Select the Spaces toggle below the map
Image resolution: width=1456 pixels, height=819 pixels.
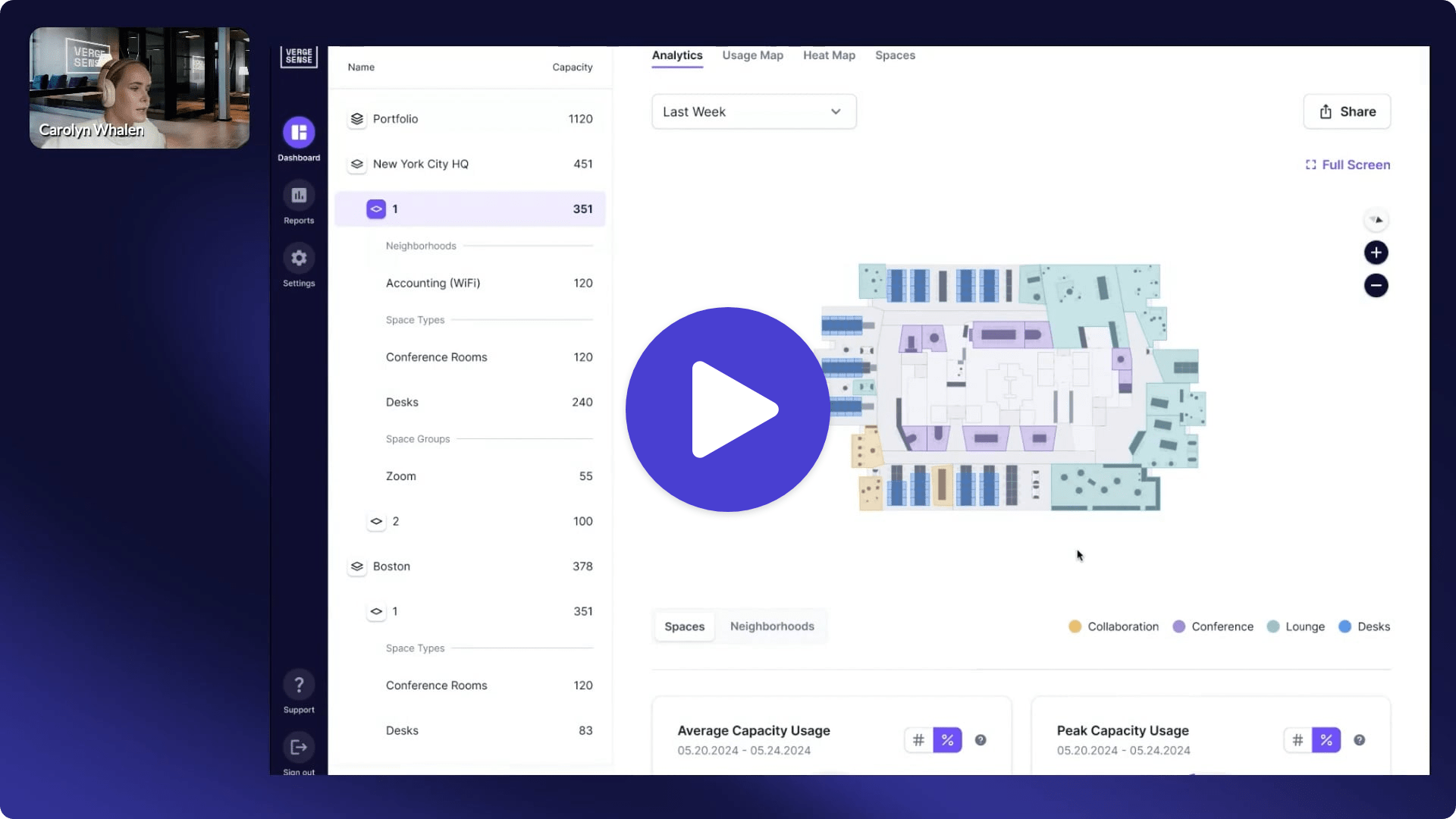pos(684,626)
